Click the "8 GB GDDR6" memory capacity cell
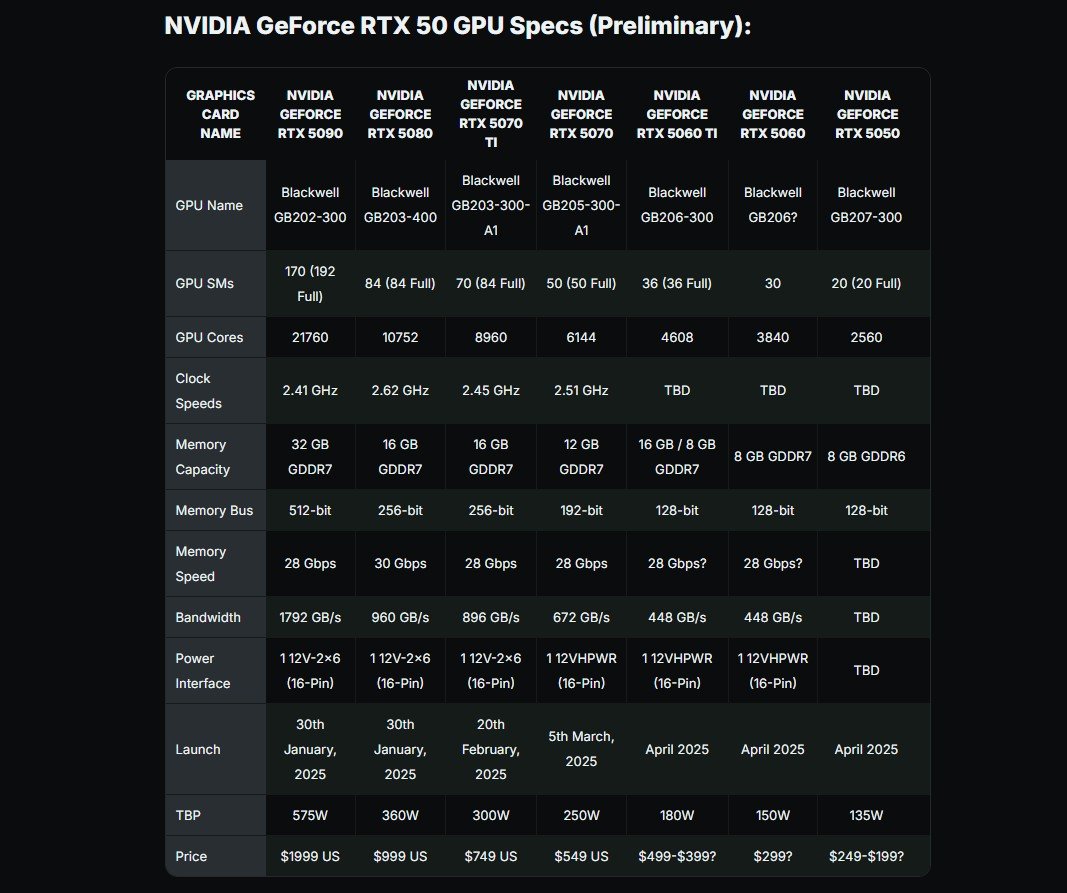Screen dimensions: 1067x893 [866, 456]
